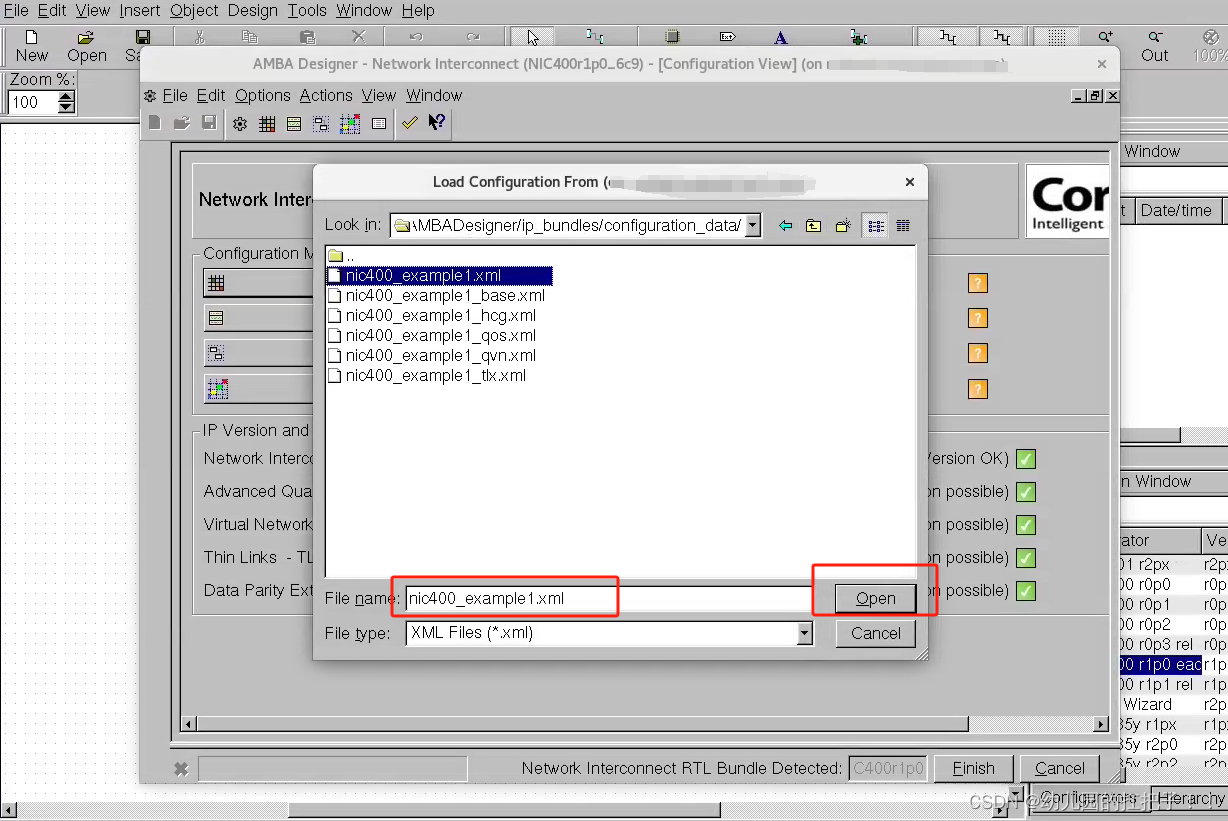Go back to the previous folder

click(786, 225)
